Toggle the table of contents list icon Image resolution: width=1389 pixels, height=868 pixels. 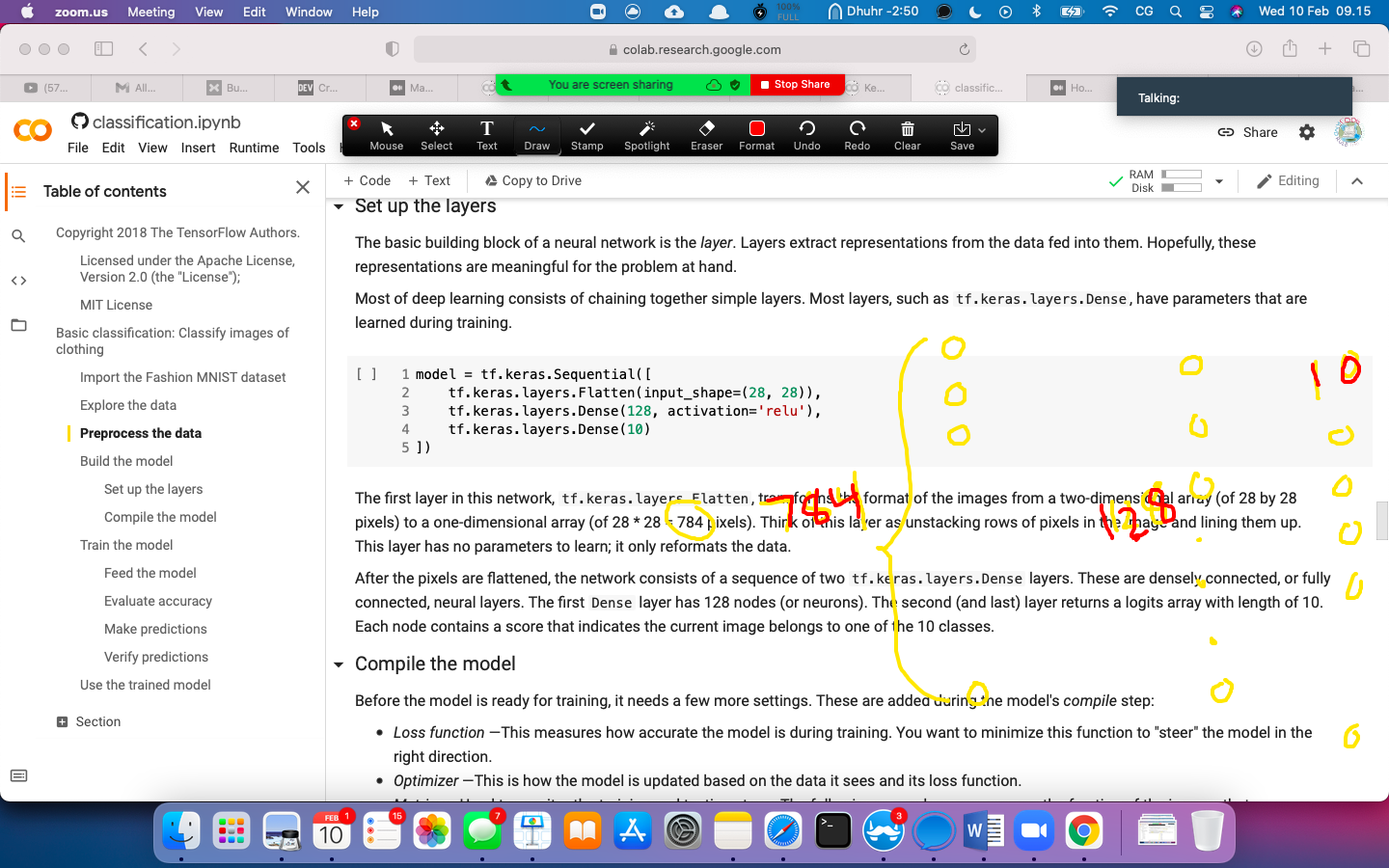click(18, 191)
